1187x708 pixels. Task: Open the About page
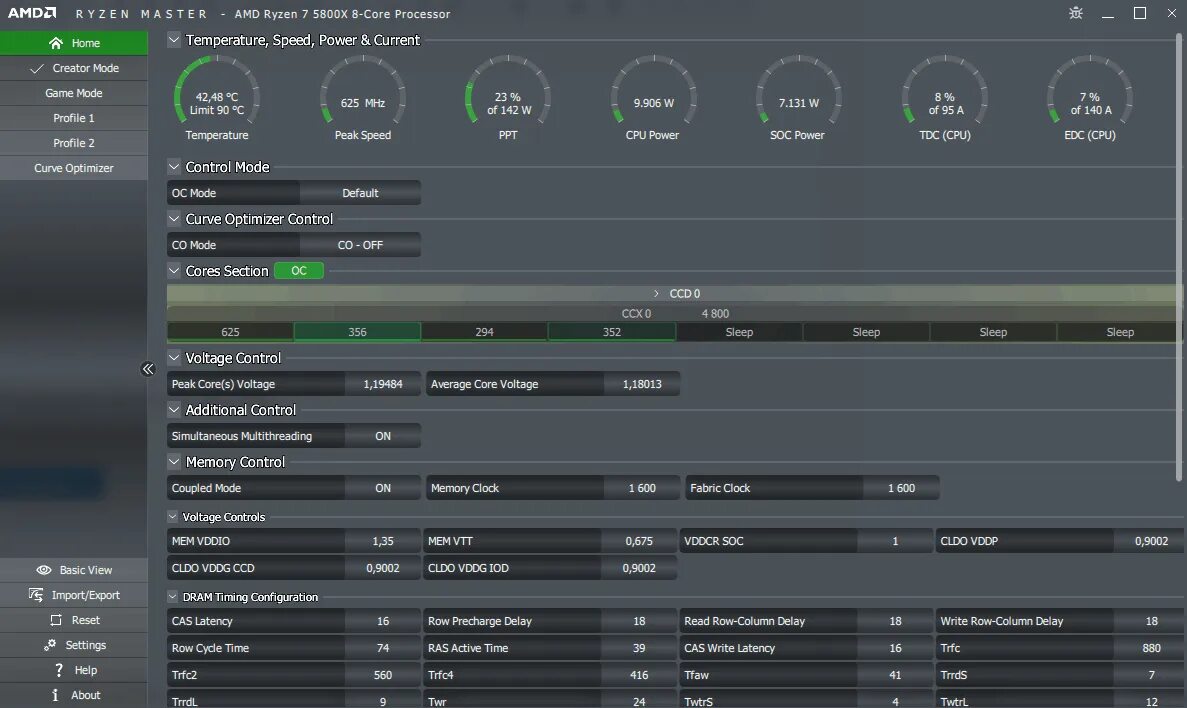(x=74, y=695)
